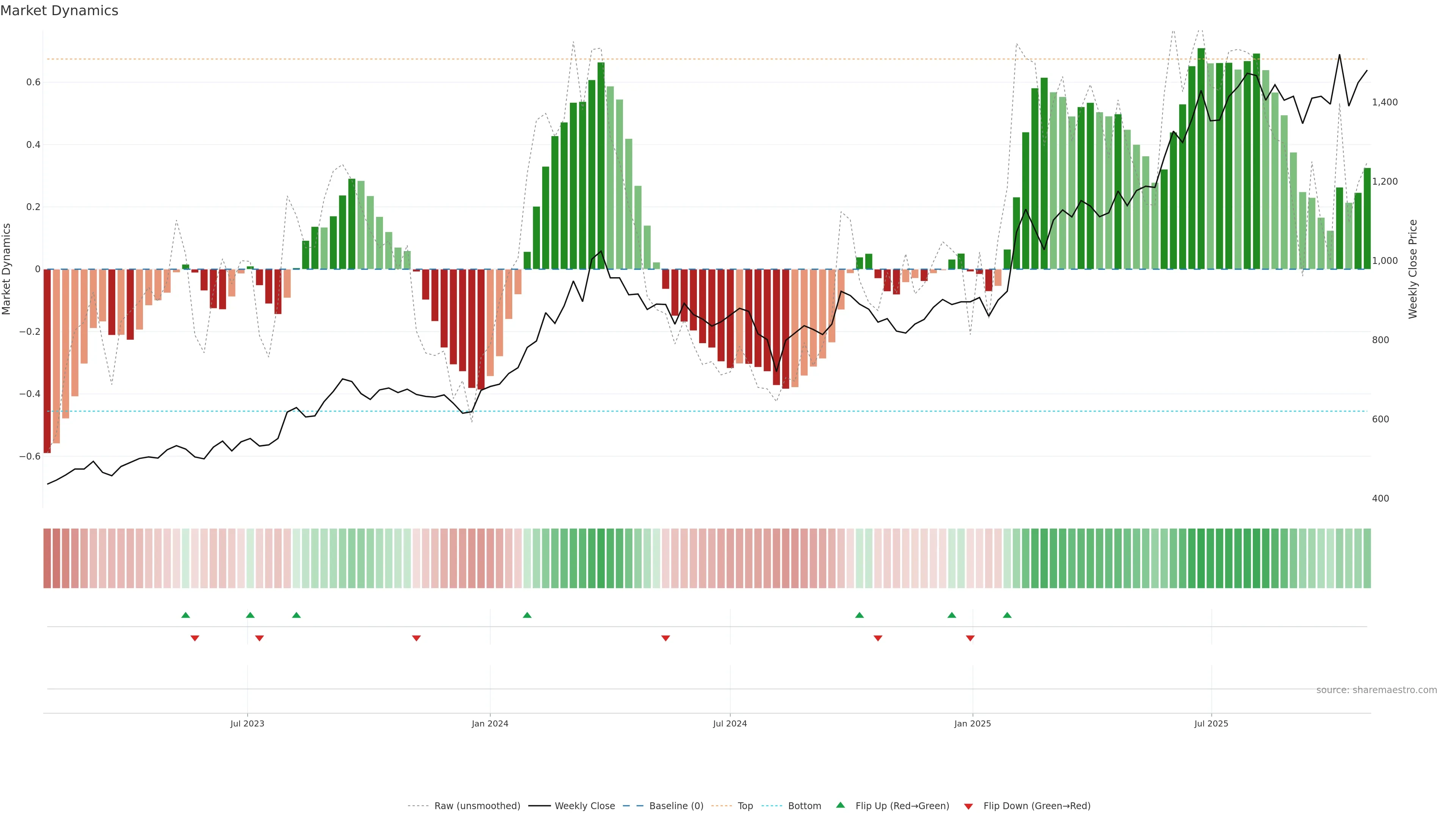Click the only Flip Up marker between Jan 2024 and Jul 2024
The width and height of the screenshot is (1456, 819).
pyautogui.click(x=527, y=615)
